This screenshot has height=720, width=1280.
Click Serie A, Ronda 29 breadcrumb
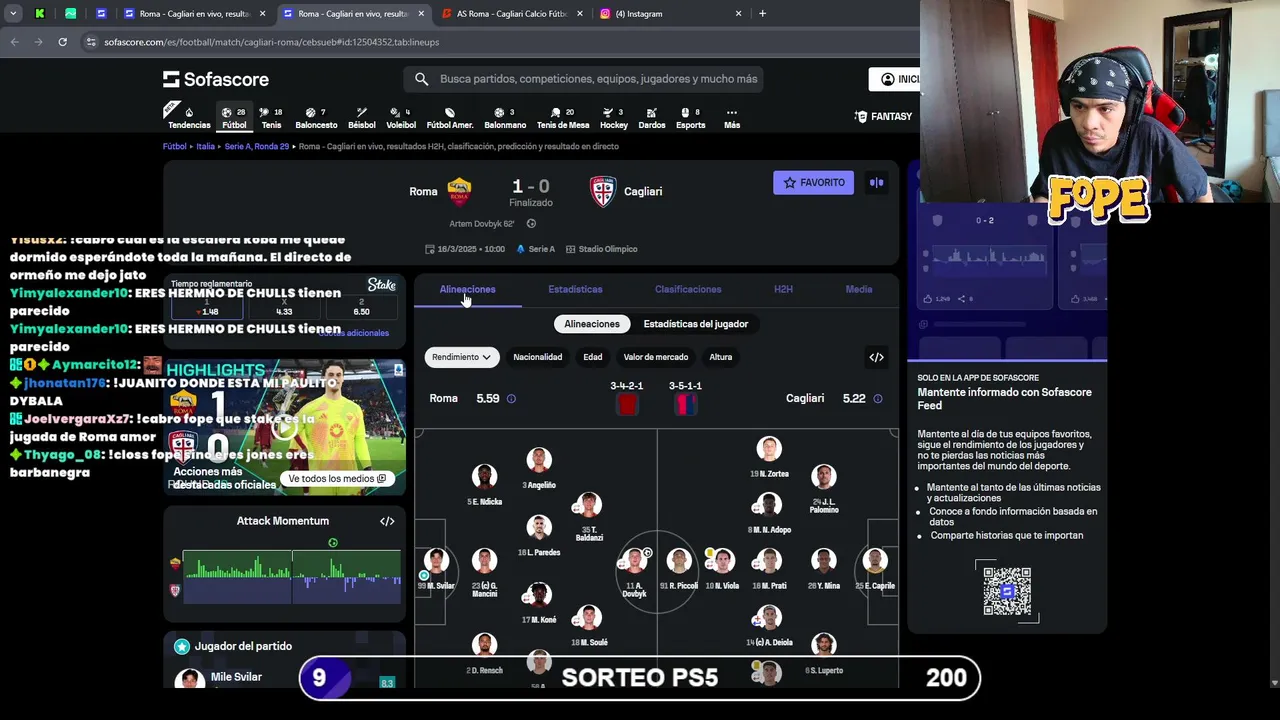(256, 146)
